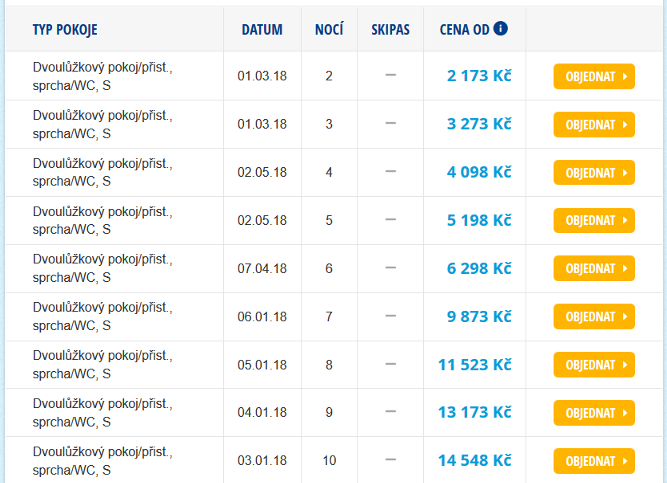
Task: Click the room type text in the first row
Action: [x=103, y=76]
